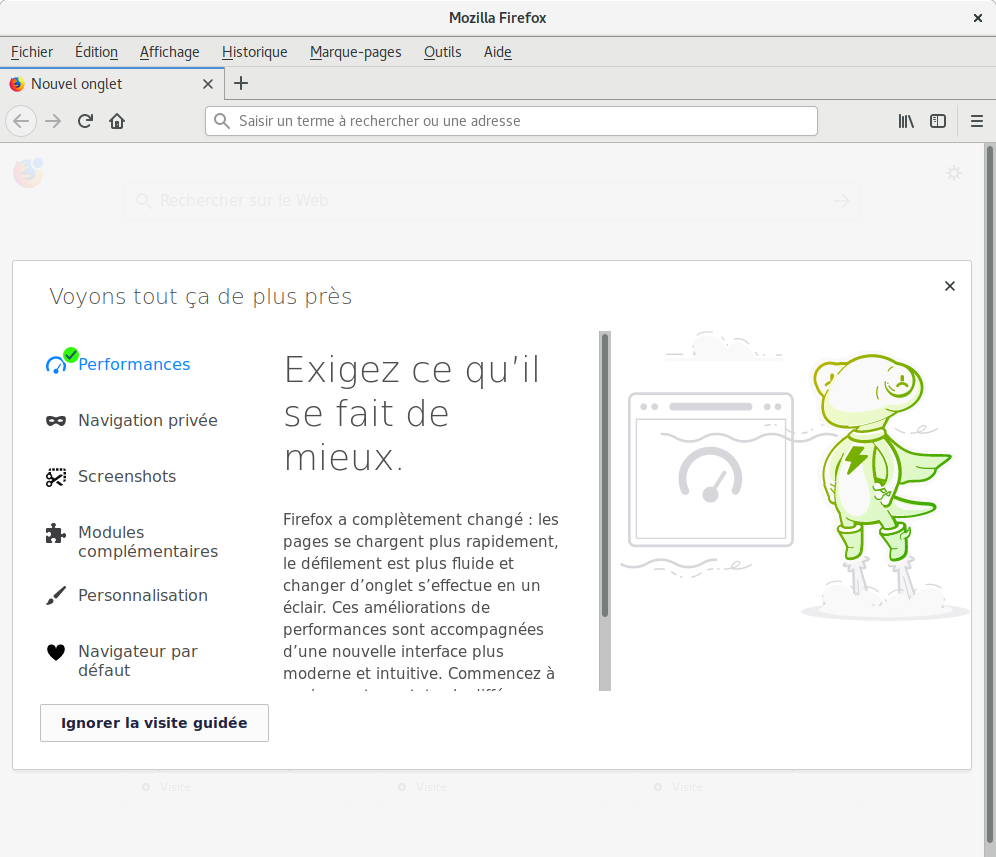
Task: Open the Fichier menu
Action: pyautogui.click(x=32, y=52)
